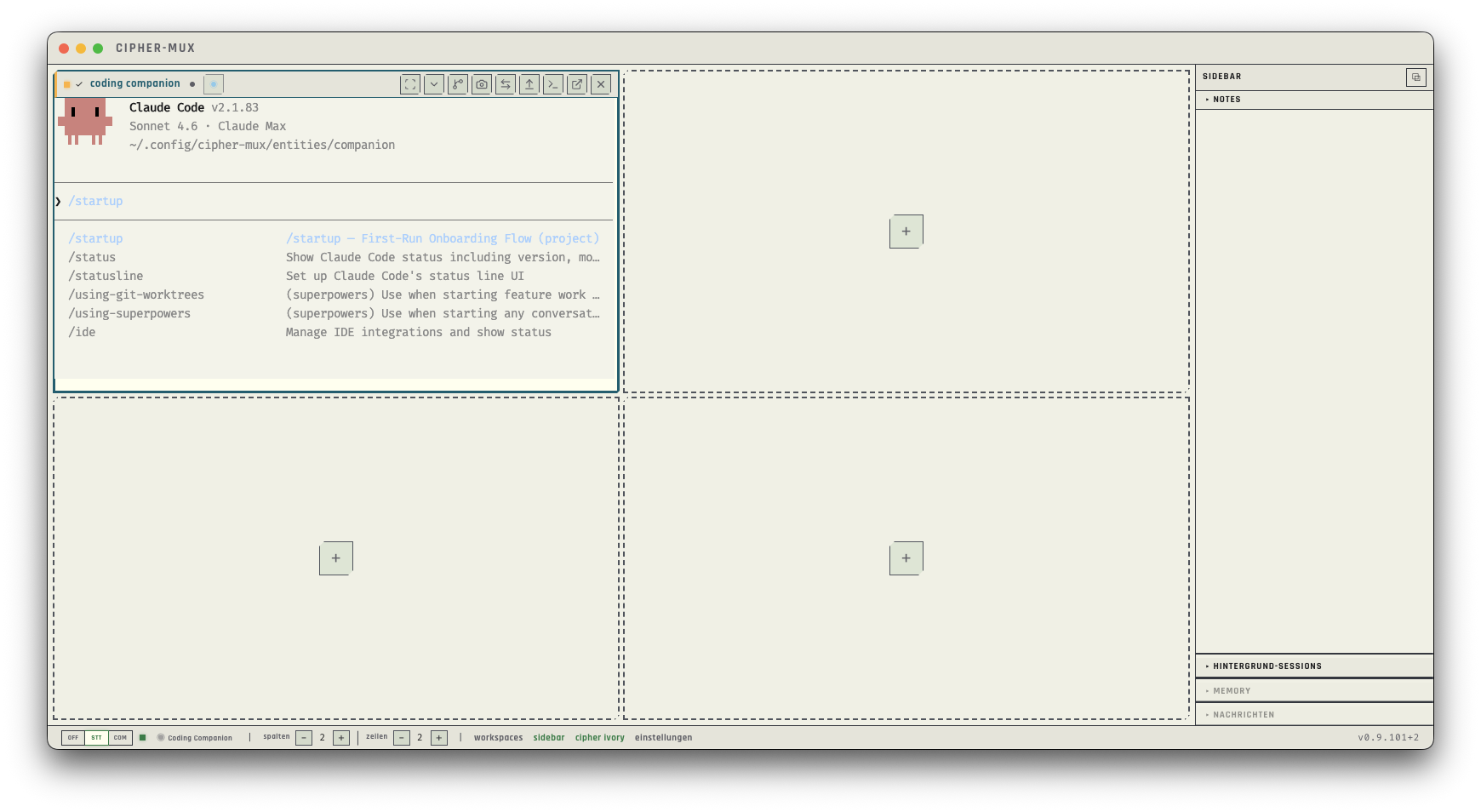Image resolution: width=1481 pixels, height=812 pixels.
Task: Open the chevron dropdown in pane toolbar
Action: coord(434,84)
